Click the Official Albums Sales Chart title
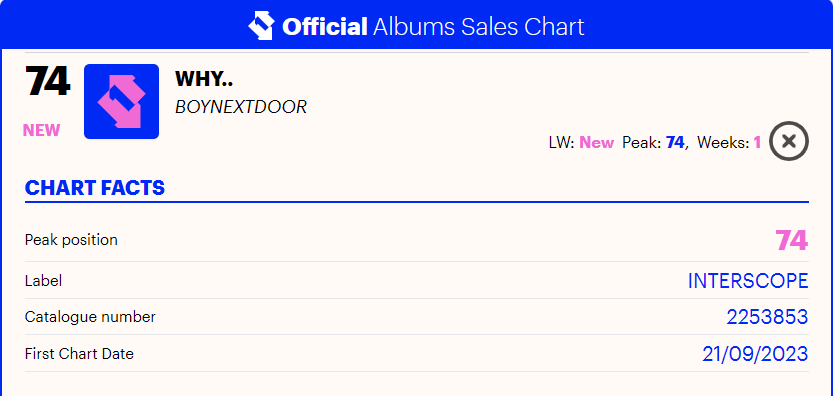The image size is (833, 396). (x=433, y=26)
